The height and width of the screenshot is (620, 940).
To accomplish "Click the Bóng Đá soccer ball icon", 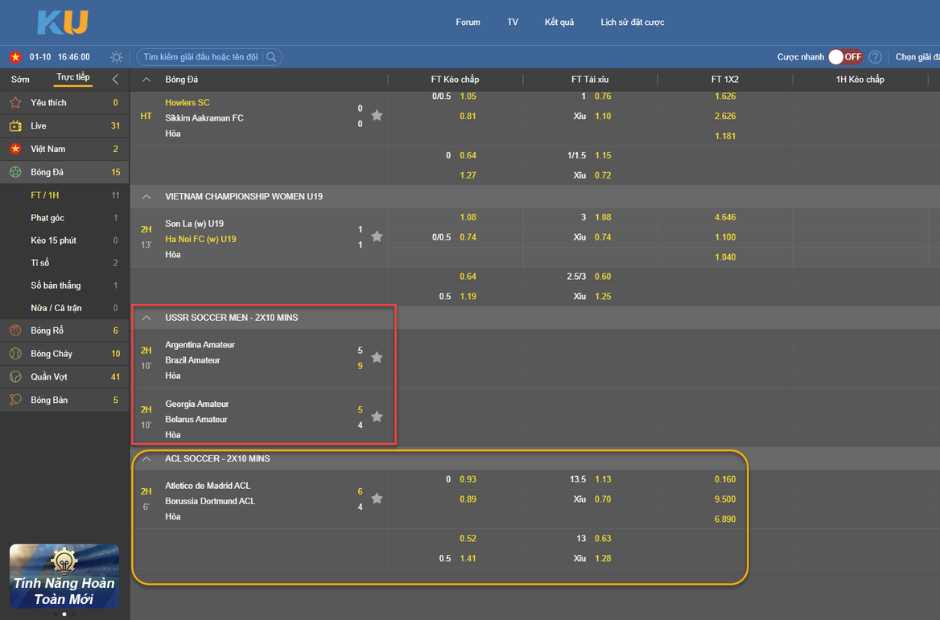I will (16, 172).
